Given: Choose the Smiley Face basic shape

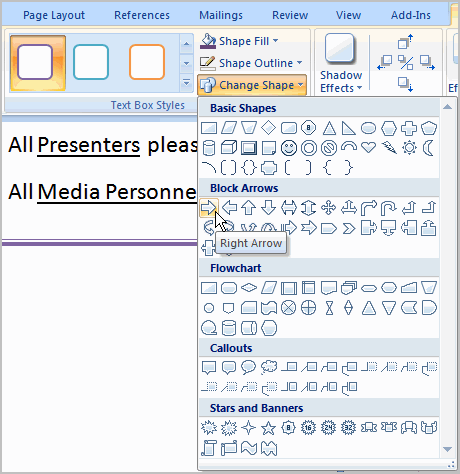Looking at the screenshot, I should click(x=289, y=148).
